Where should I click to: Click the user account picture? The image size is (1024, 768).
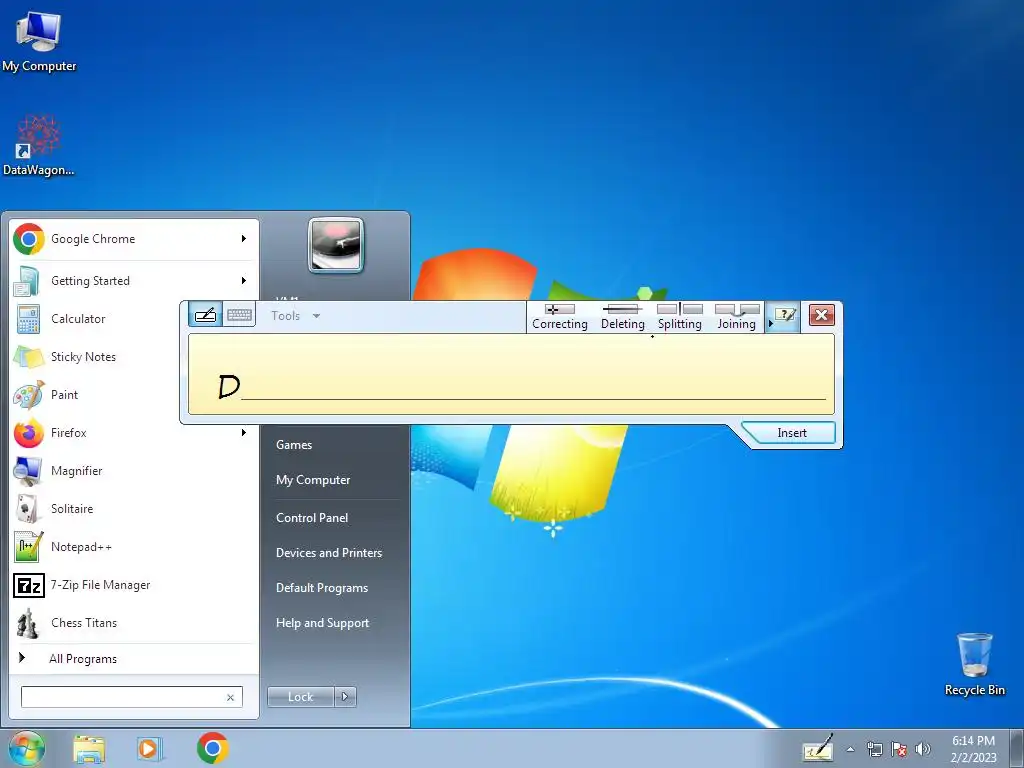coord(336,245)
